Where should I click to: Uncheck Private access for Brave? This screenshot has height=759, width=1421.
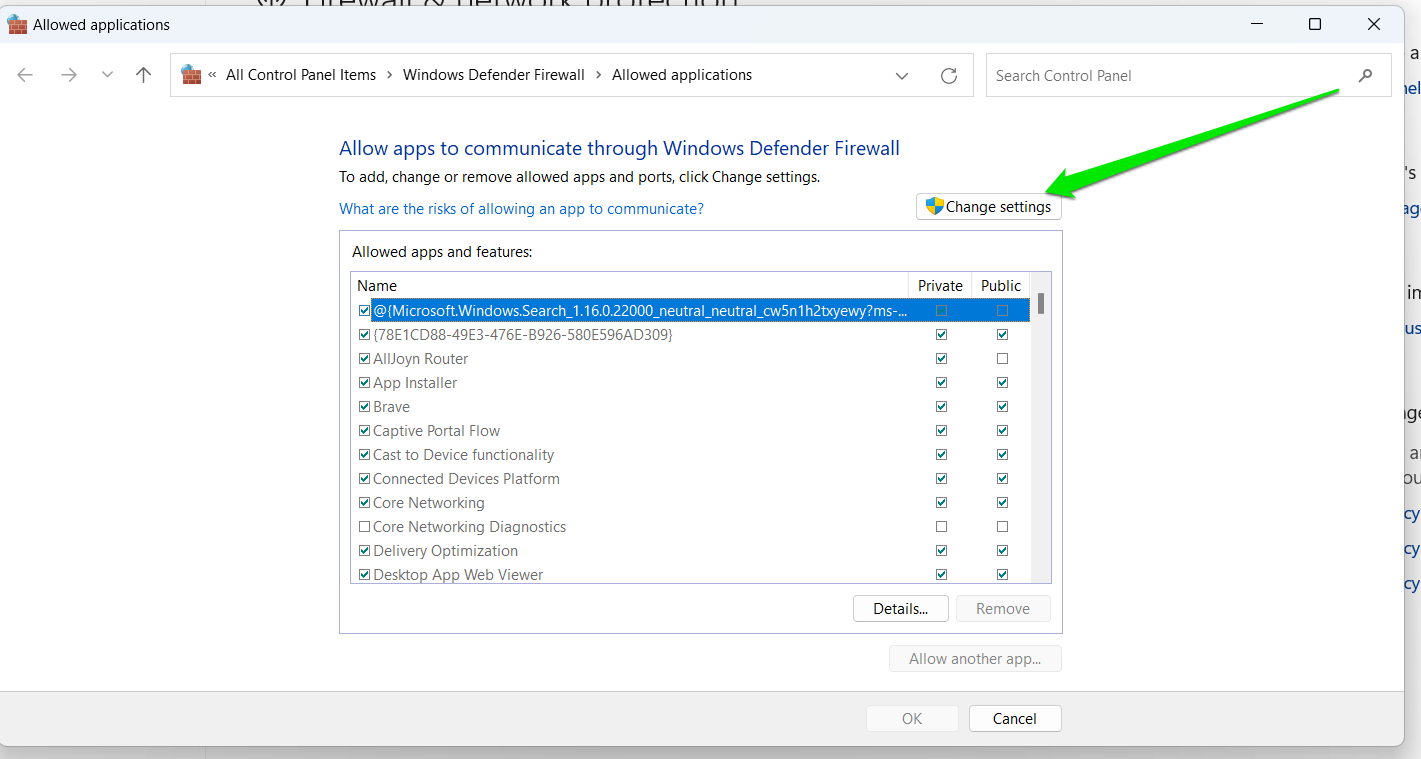[941, 406]
